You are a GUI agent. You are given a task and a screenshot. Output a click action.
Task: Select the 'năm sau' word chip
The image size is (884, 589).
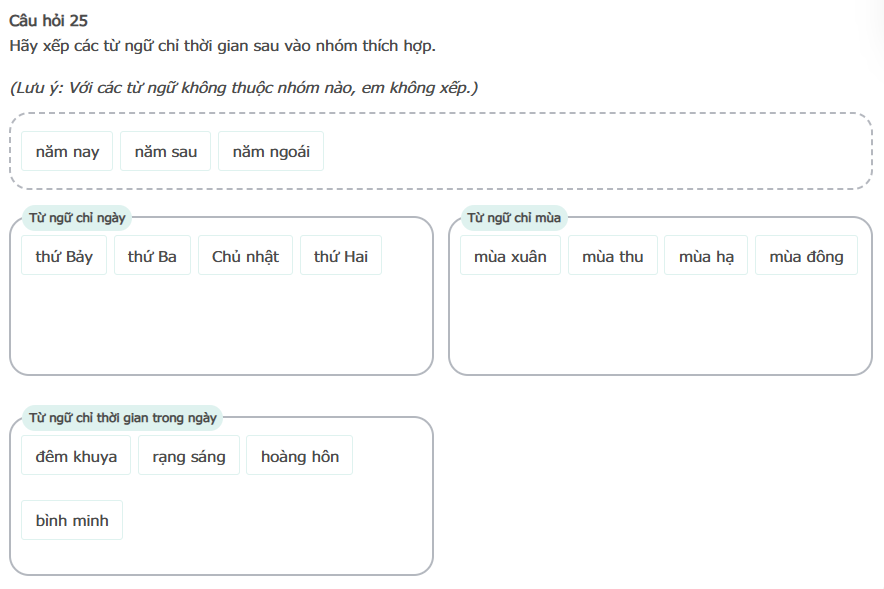[166, 152]
